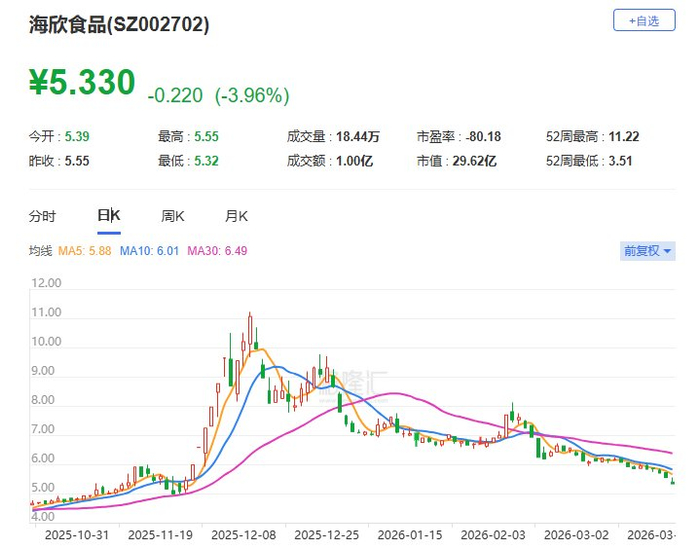Click the 2025-12-08 date axis label
This screenshot has height=549, width=700.
click(x=244, y=535)
